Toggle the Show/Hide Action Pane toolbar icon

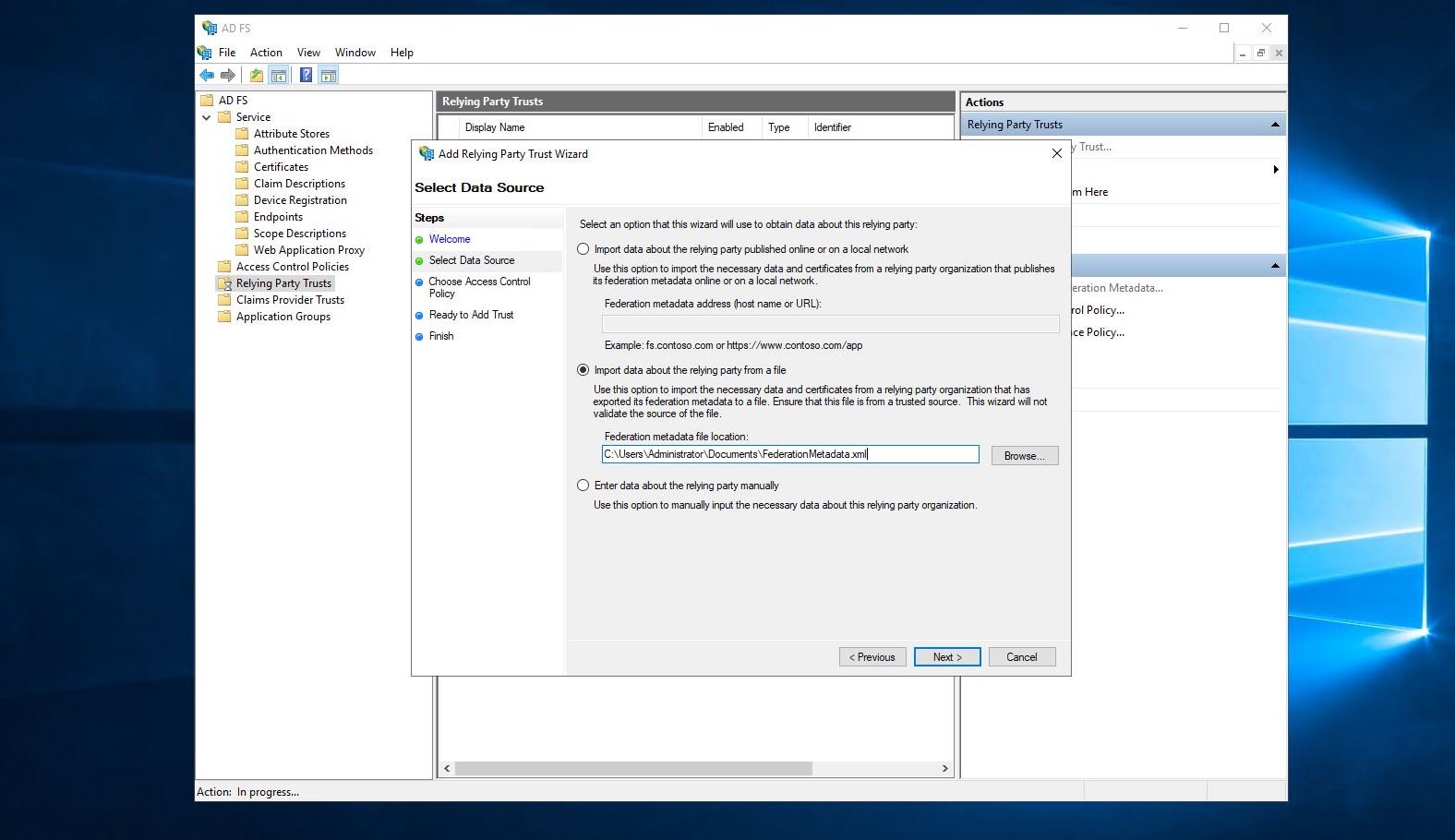[x=328, y=75]
